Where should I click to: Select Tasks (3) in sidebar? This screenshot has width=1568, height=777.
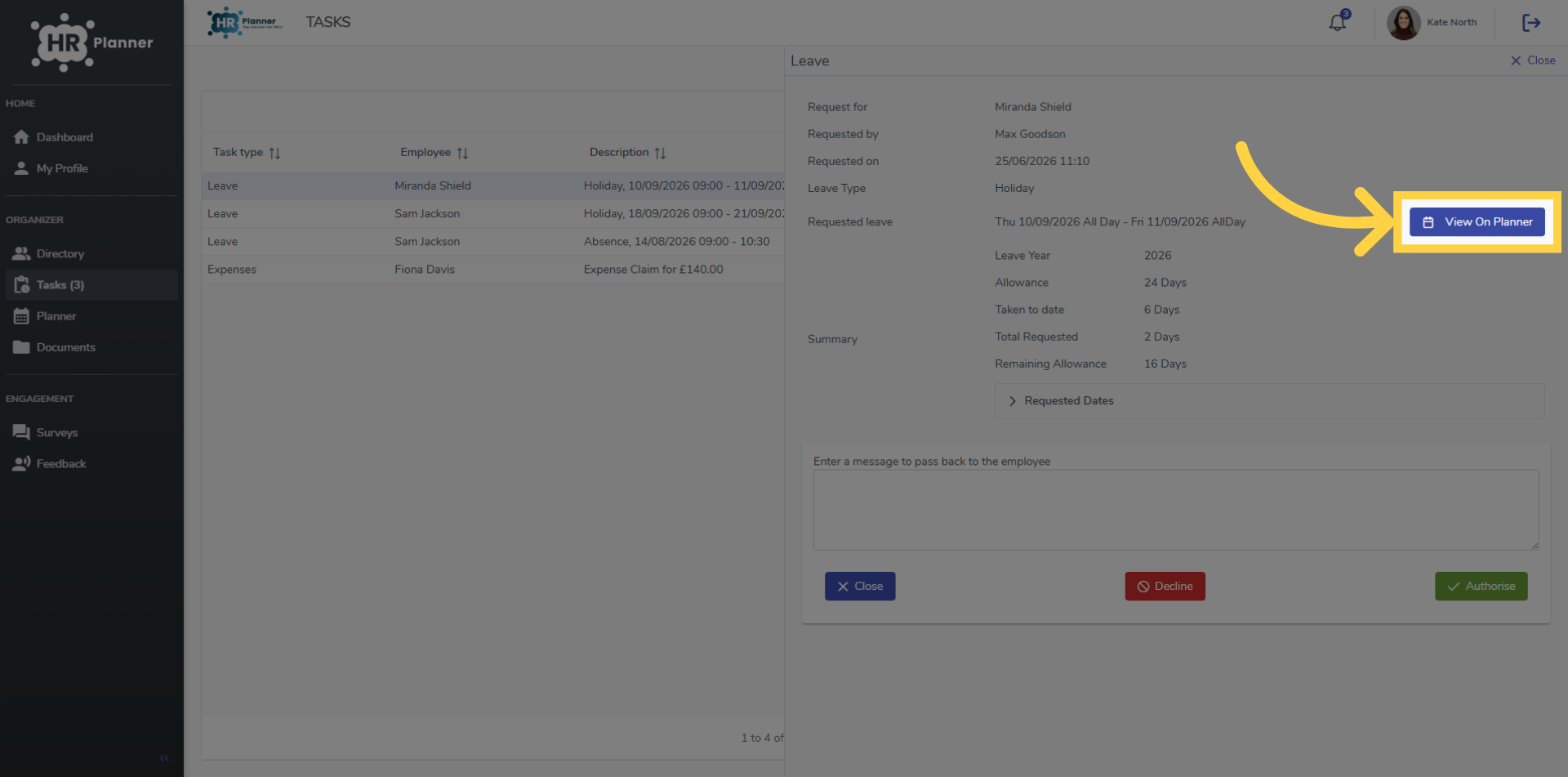tap(91, 285)
